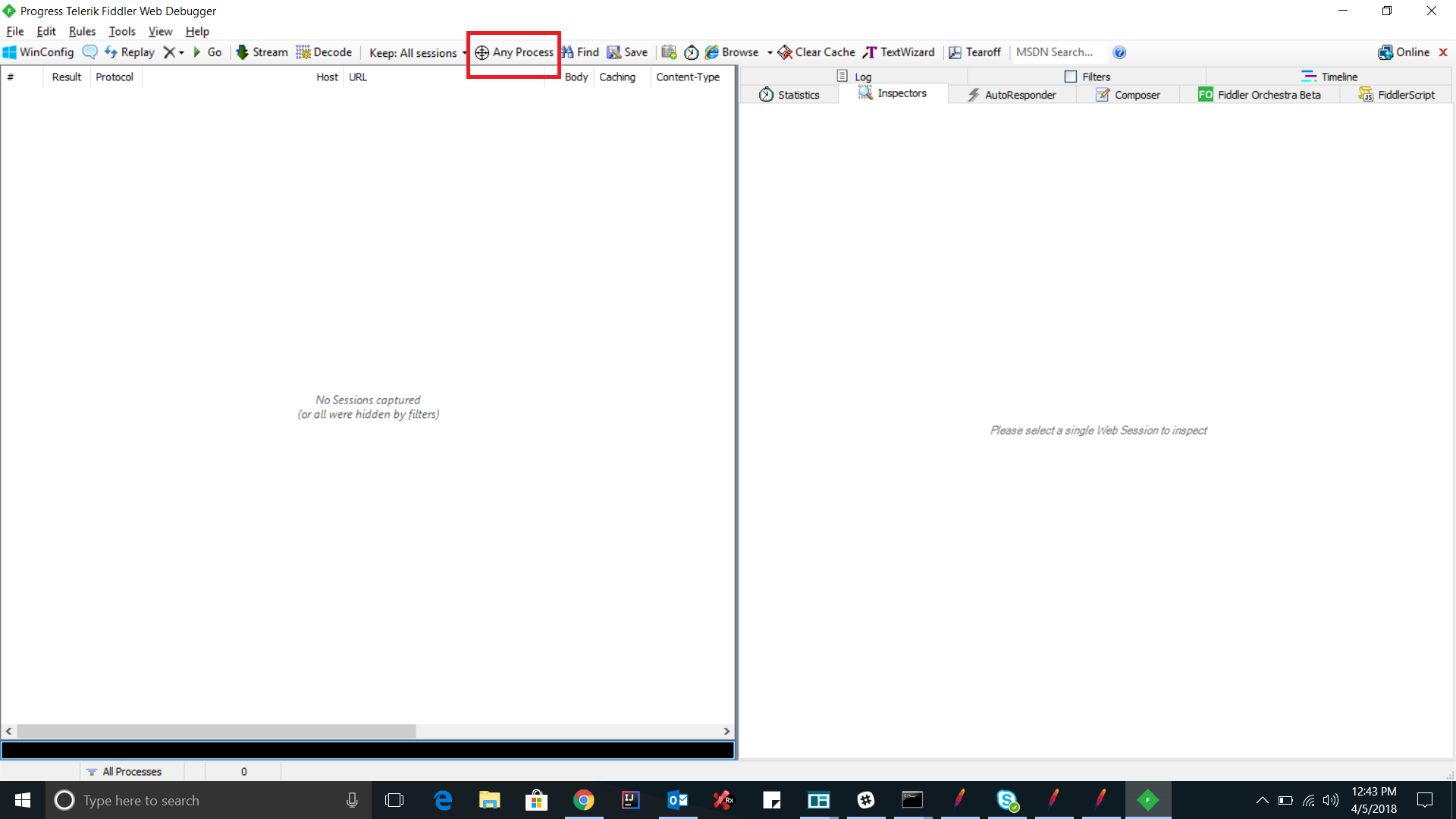Click the Tearoff button
The height and width of the screenshot is (819, 1456).
(974, 52)
